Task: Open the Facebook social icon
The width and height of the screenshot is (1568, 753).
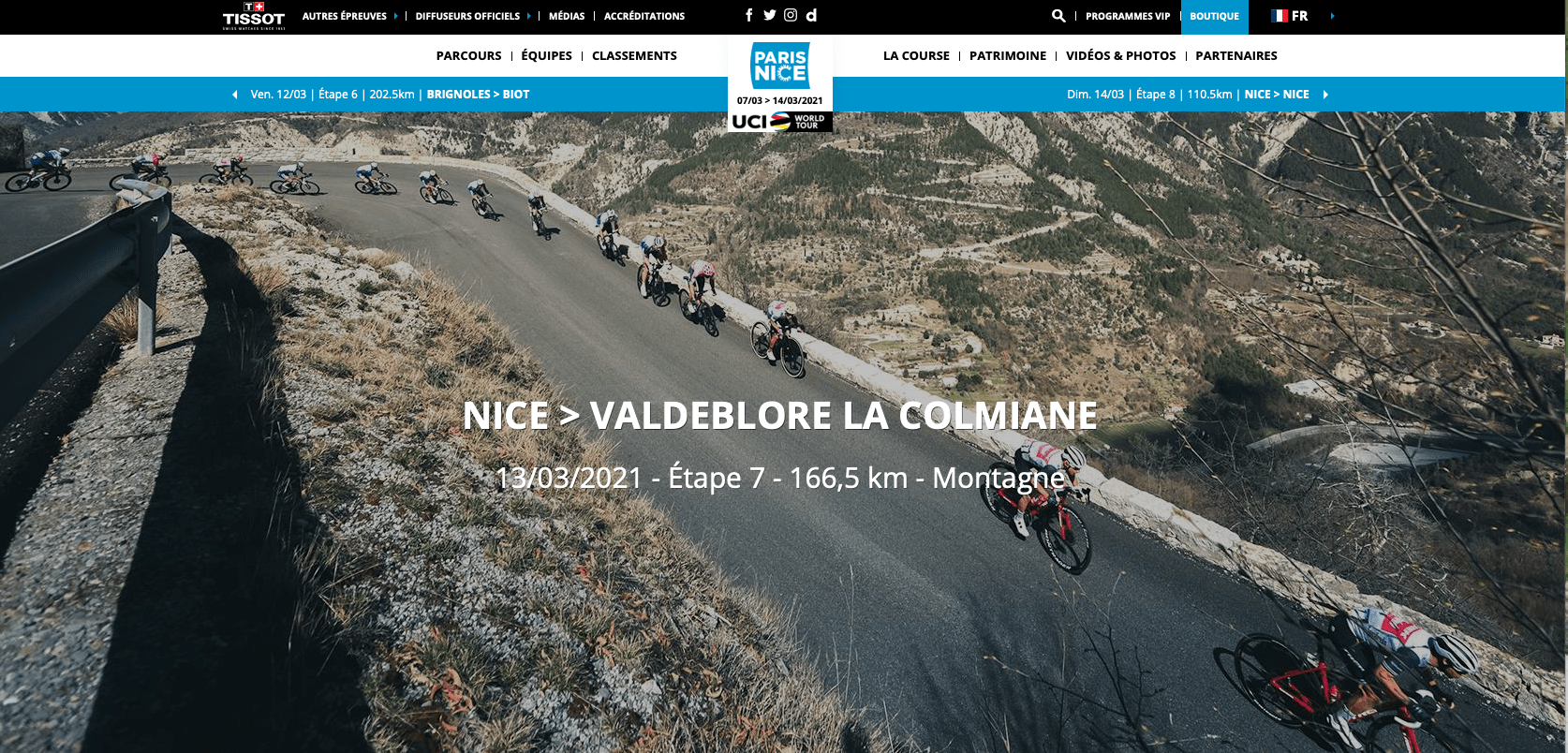Action: coord(749,15)
